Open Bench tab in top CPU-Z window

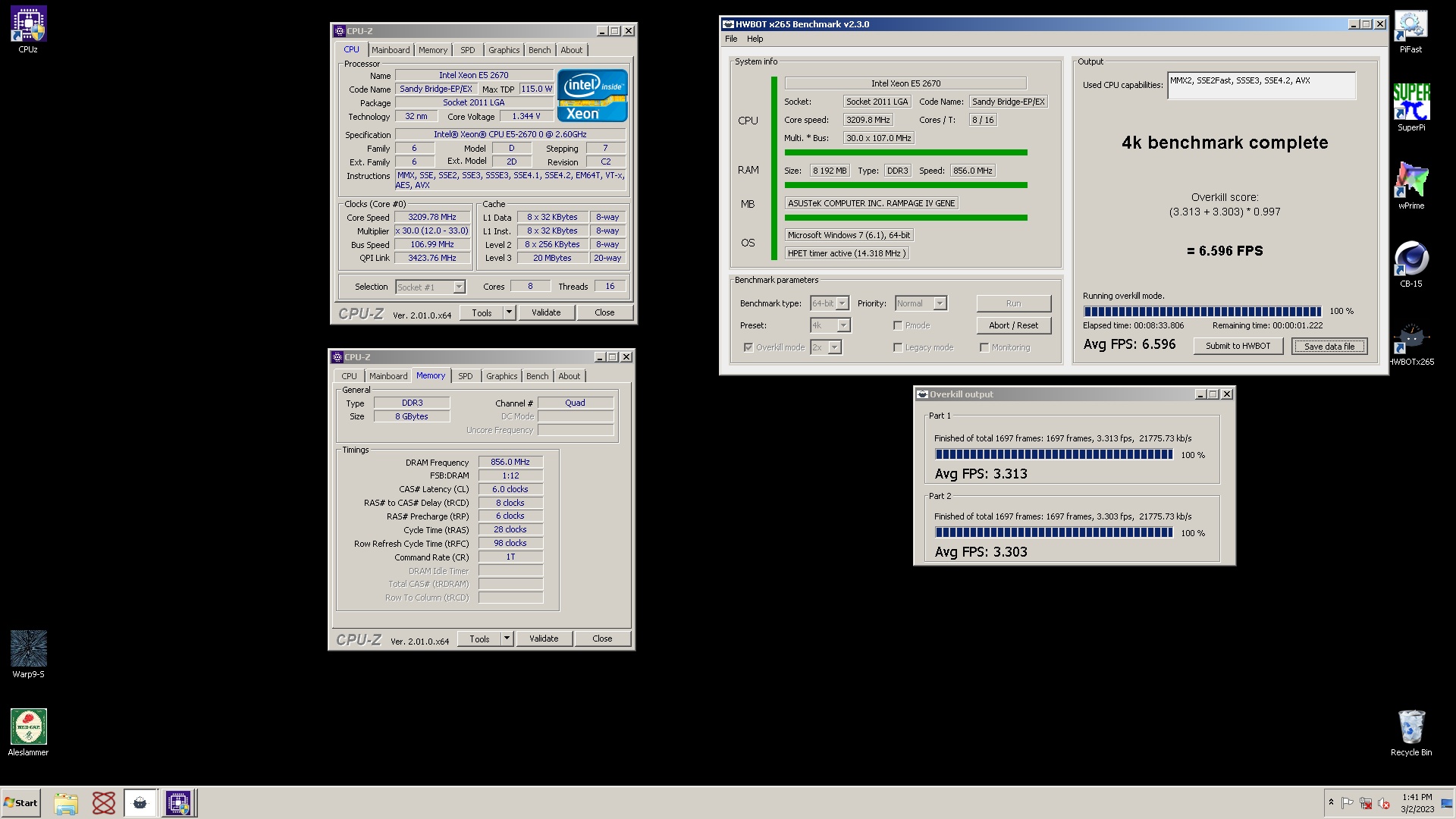539,50
